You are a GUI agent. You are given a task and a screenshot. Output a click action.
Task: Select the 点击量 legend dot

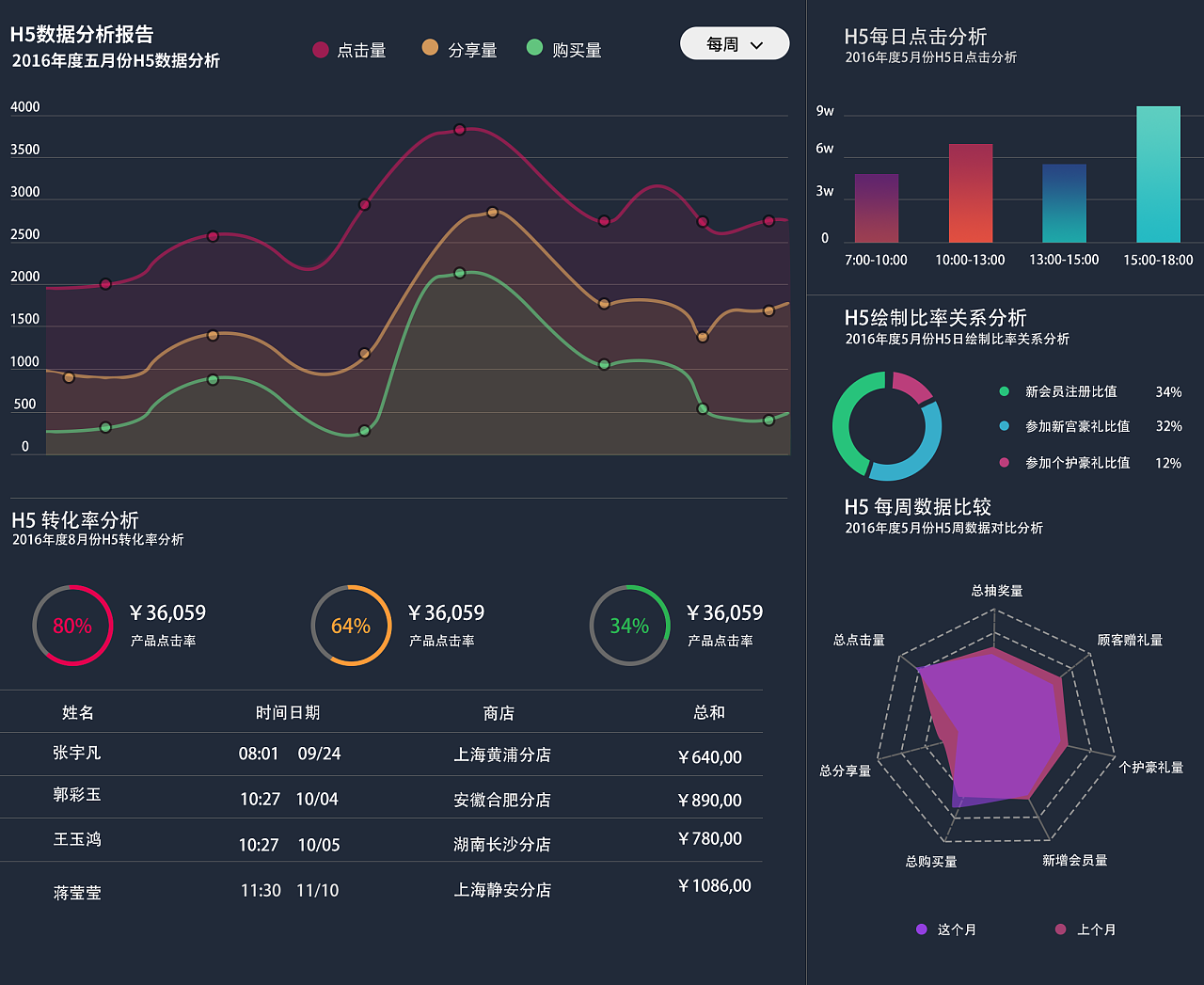tap(321, 49)
